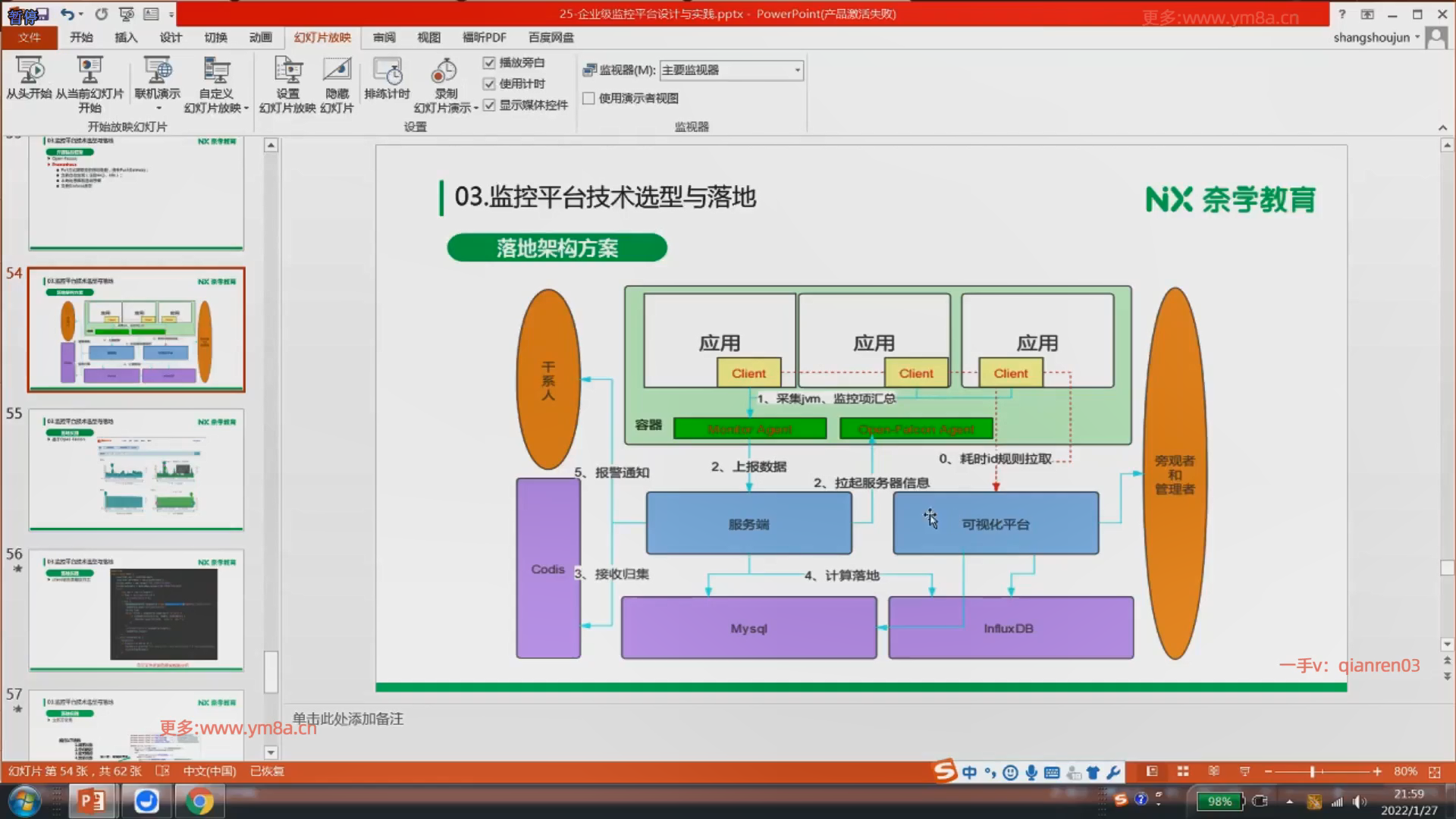Click 设置幻灯片放映 setup icon
The height and width of the screenshot is (819, 1456).
(x=287, y=71)
